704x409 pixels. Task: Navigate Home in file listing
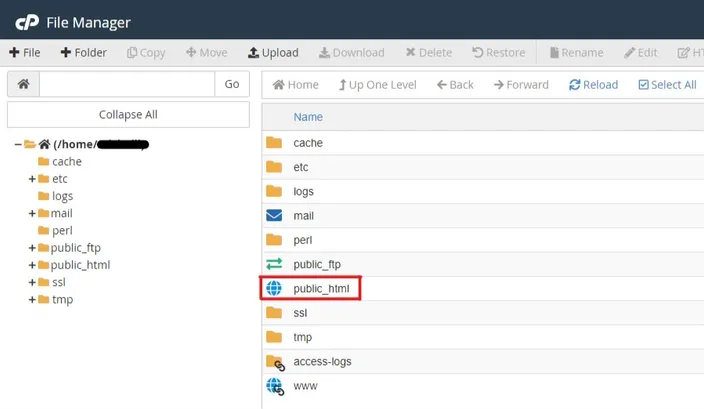pyautogui.click(x=295, y=85)
